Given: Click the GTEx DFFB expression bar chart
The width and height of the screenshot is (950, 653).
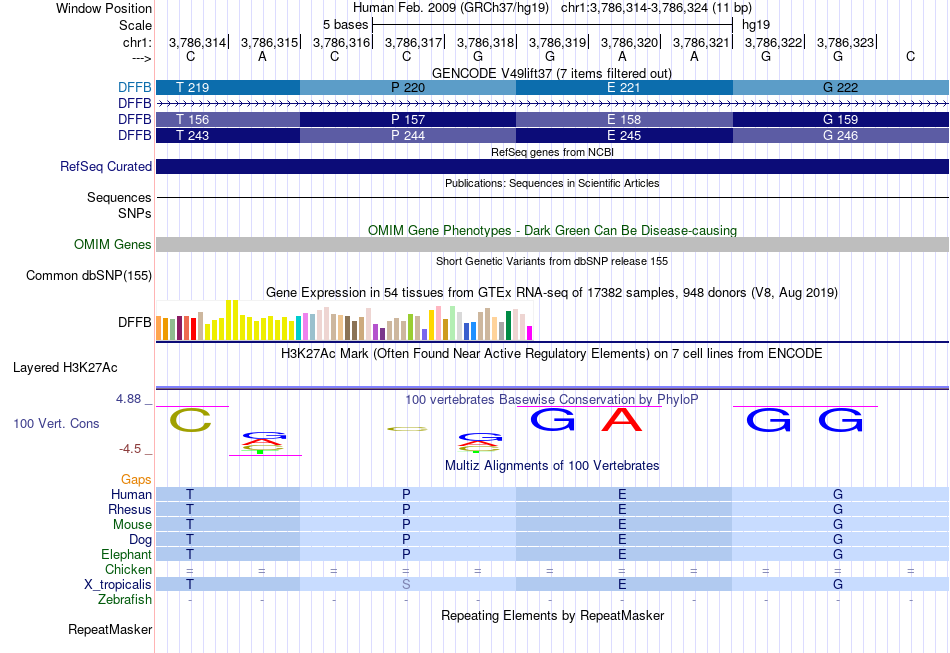Looking at the screenshot, I should [344, 320].
